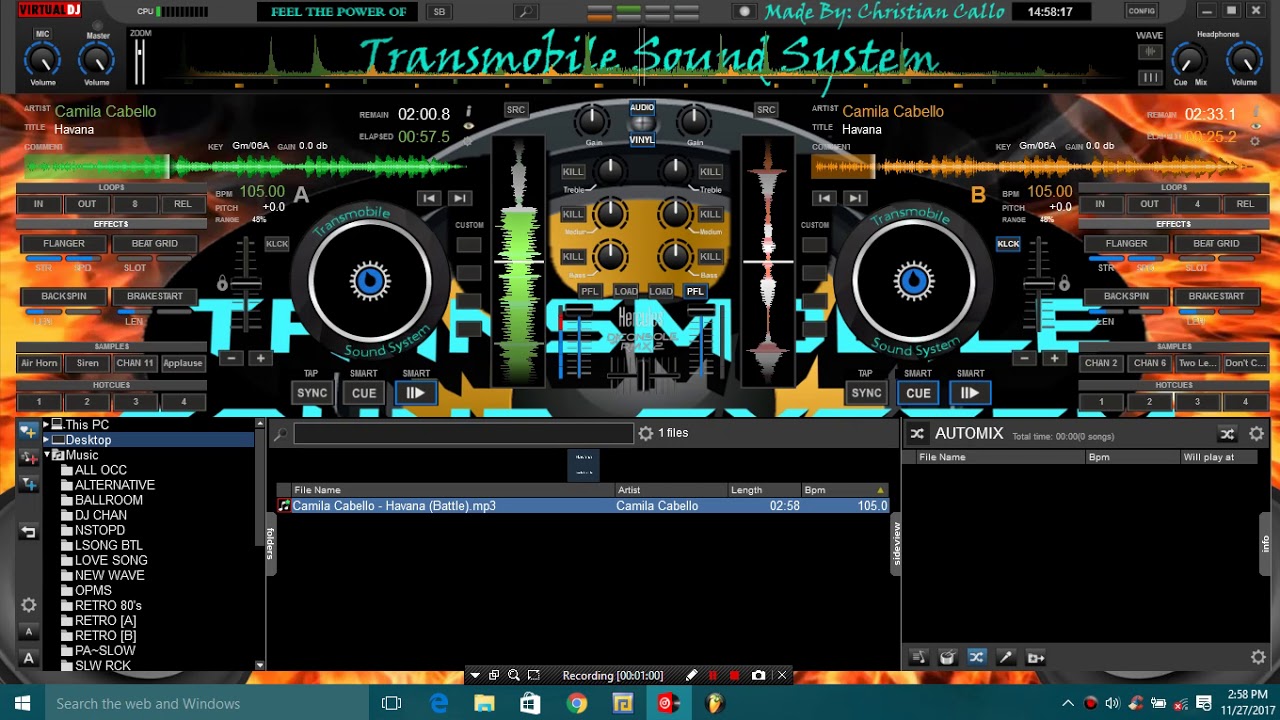This screenshot has height=720, width=1280.
Task: Open File Explorer from the taskbar
Action: coord(484,703)
